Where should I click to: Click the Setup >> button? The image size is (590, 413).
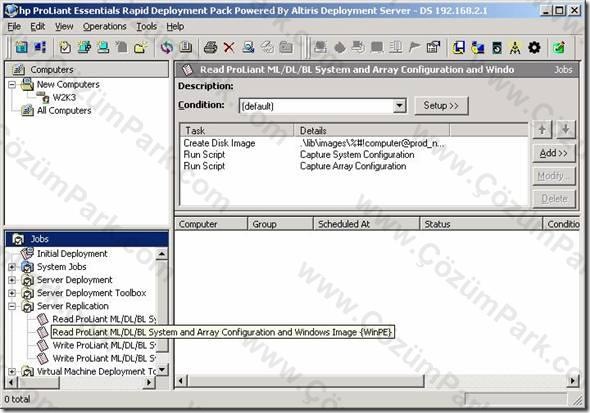[441, 106]
